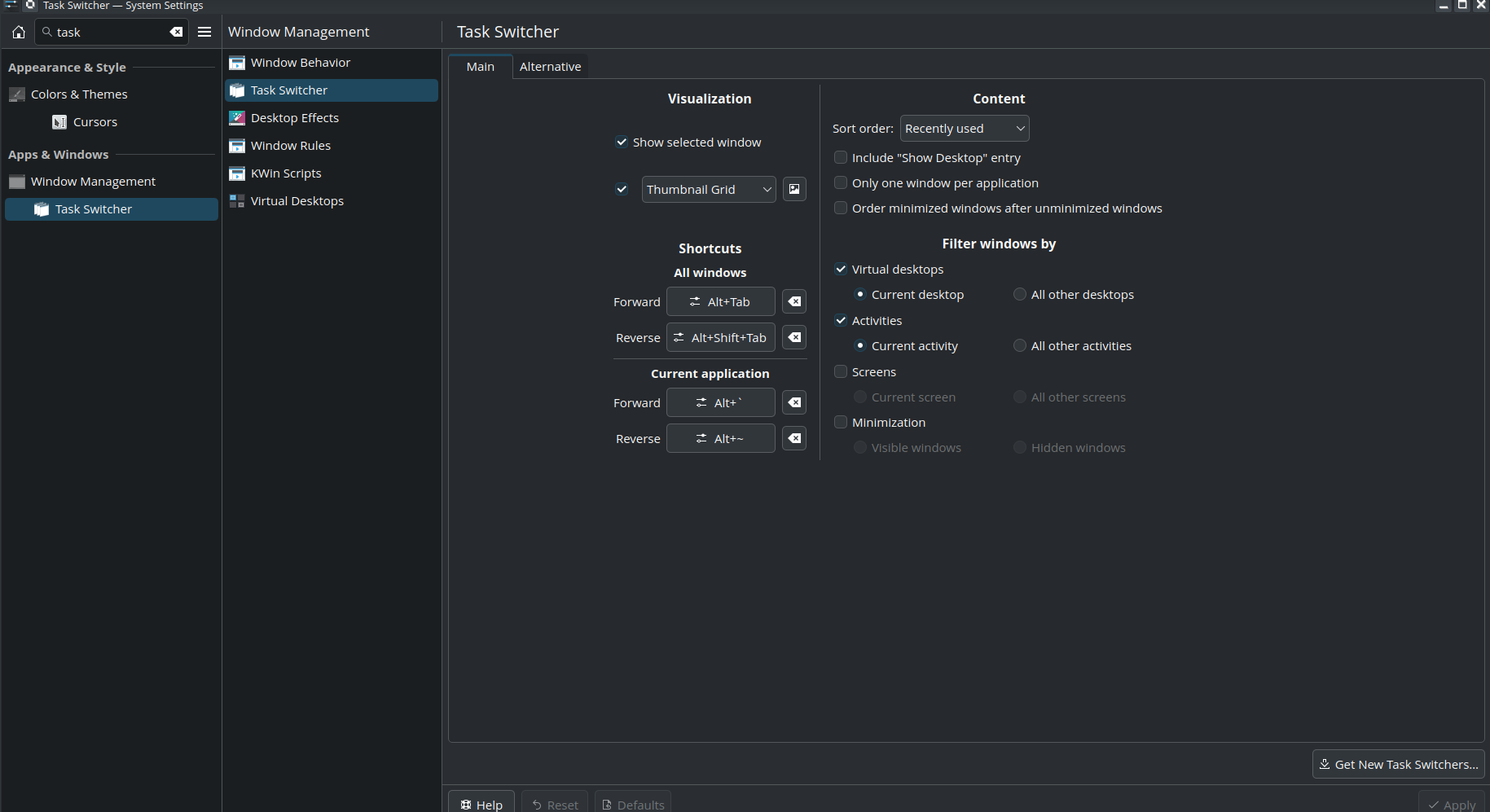Select the Main tab

pyautogui.click(x=480, y=67)
